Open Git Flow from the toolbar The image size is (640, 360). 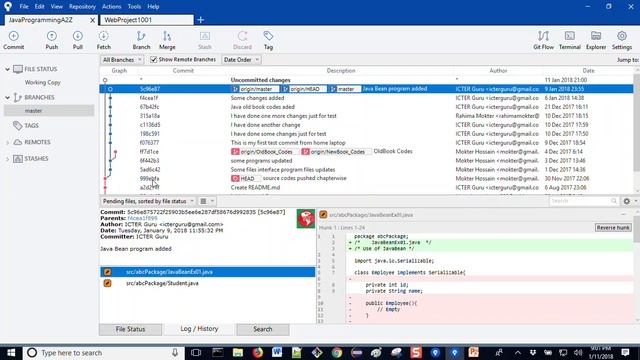point(543,40)
